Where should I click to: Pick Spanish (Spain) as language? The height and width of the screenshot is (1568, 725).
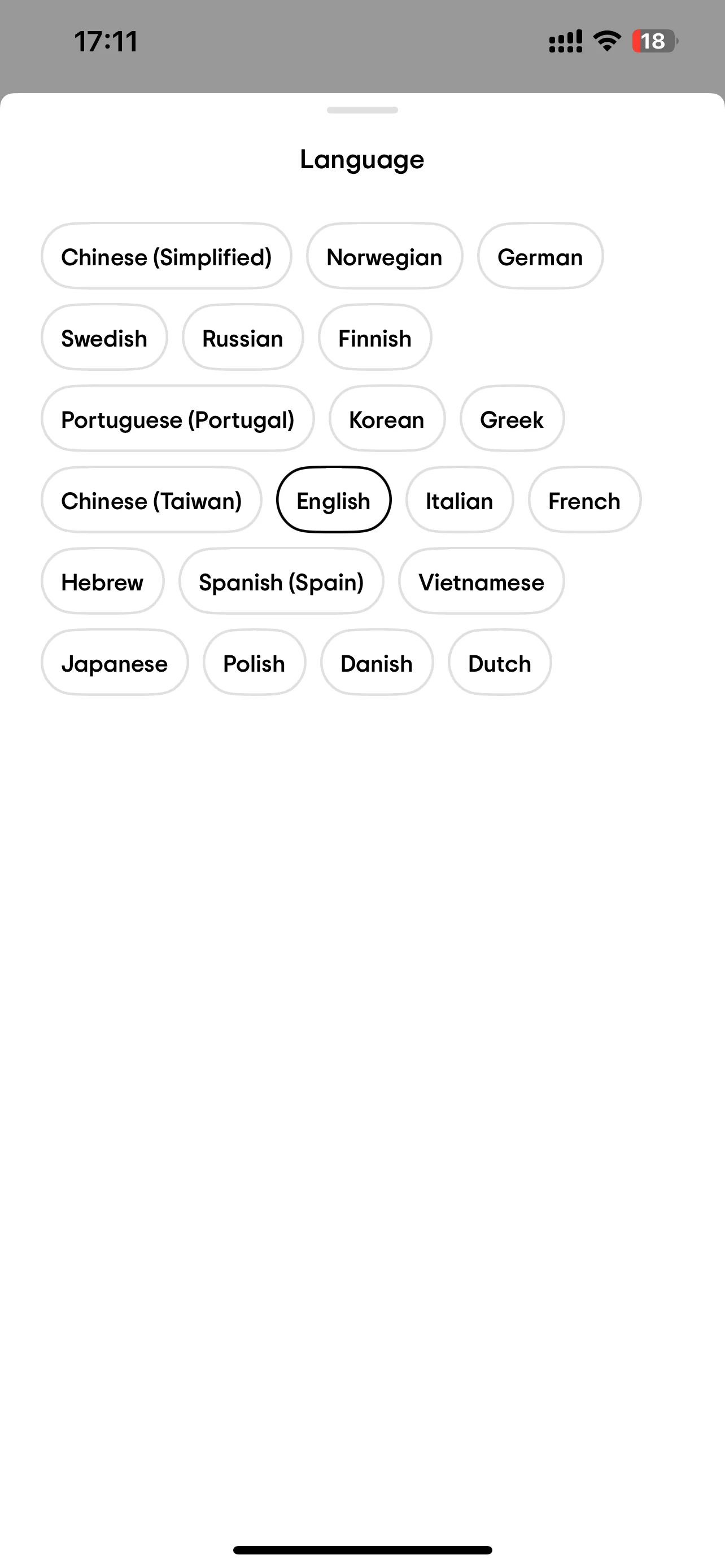click(x=281, y=581)
